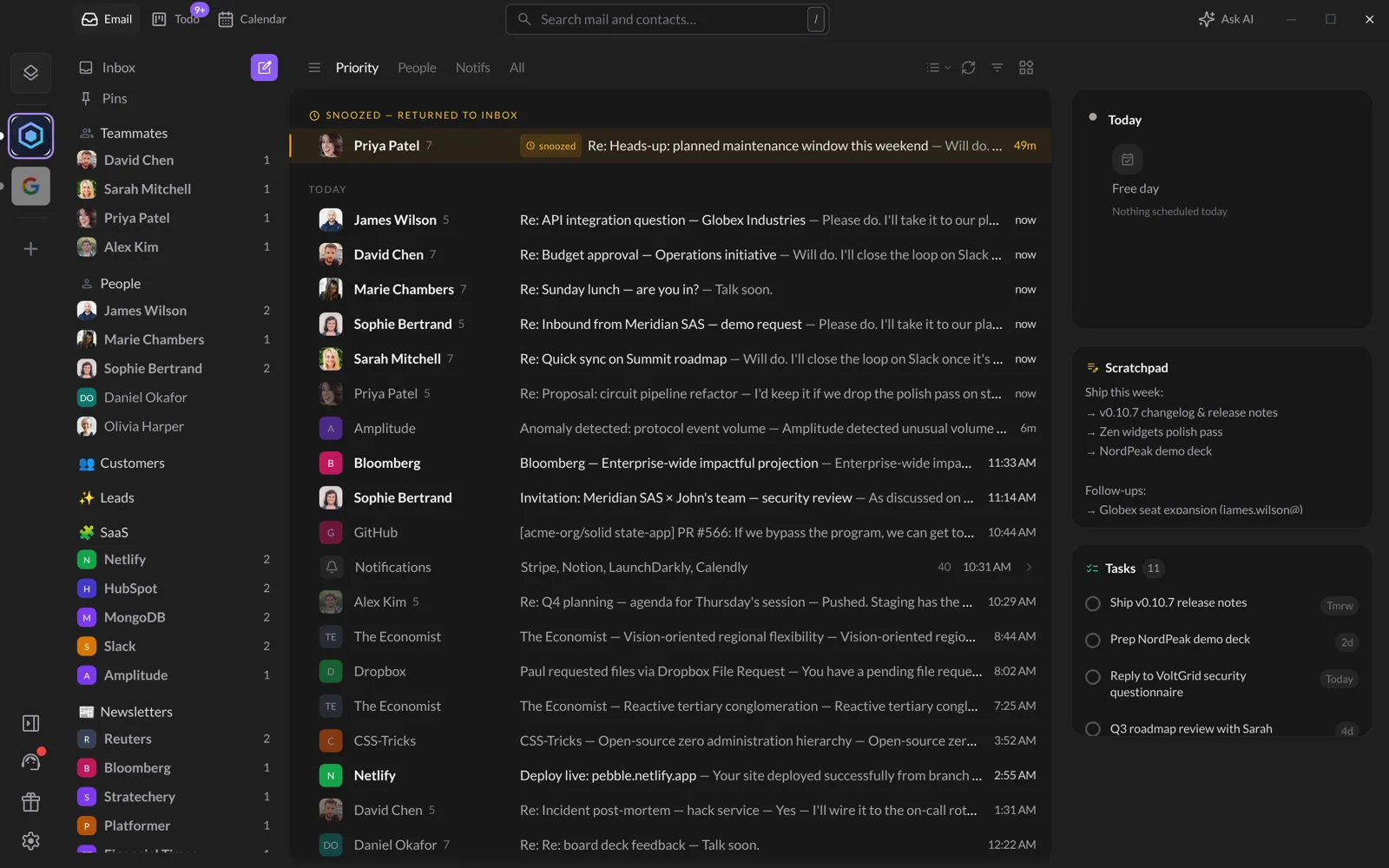1389x868 pixels.
Task: Open the sidebar panel toggle icon
Action: pos(30,723)
